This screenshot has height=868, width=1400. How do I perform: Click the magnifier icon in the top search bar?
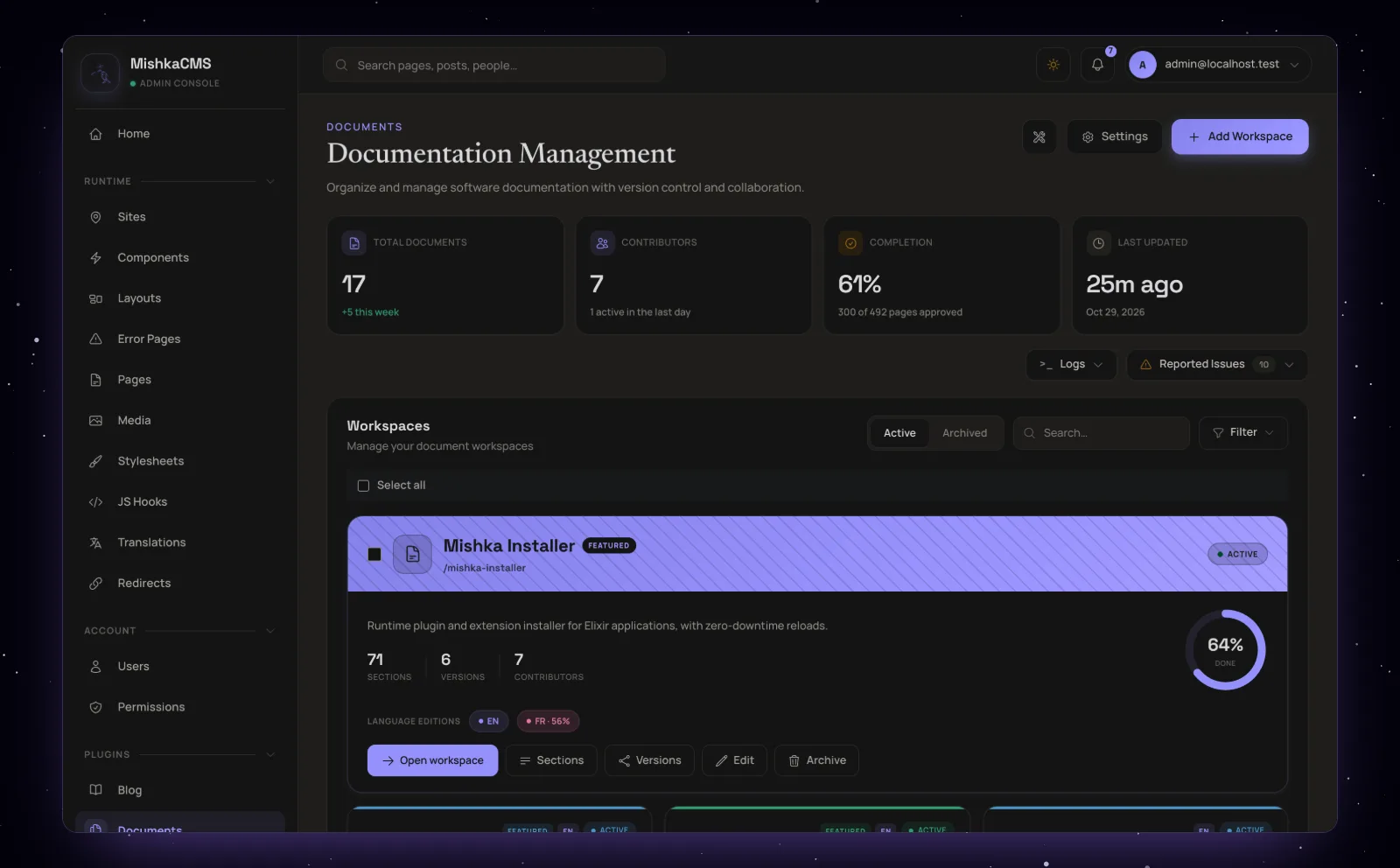[341, 65]
